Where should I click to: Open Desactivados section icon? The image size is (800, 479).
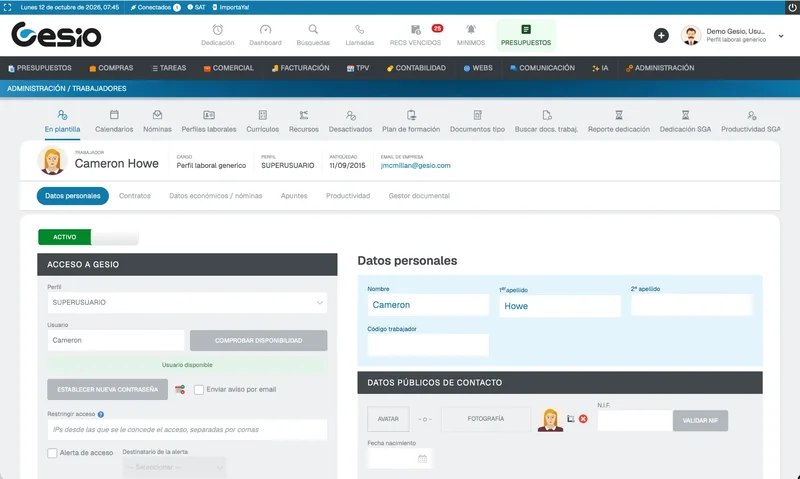(351, 115)
